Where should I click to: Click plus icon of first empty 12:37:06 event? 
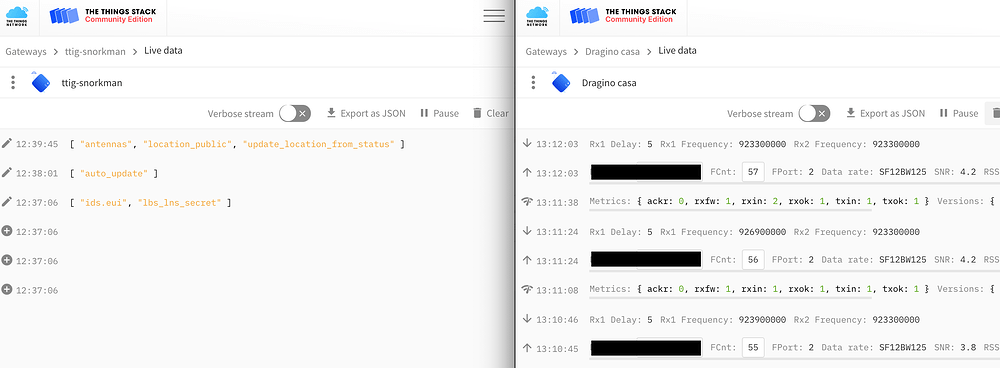pyautogui.click(x=7, y=231)
